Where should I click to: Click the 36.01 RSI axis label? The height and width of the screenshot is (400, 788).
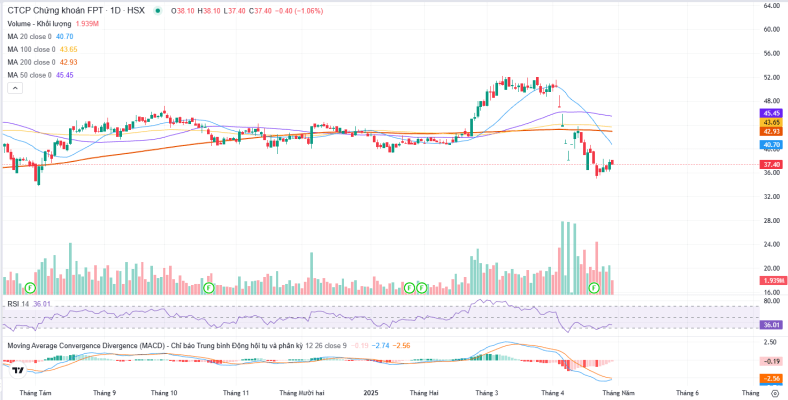click(x=771, y=325)
